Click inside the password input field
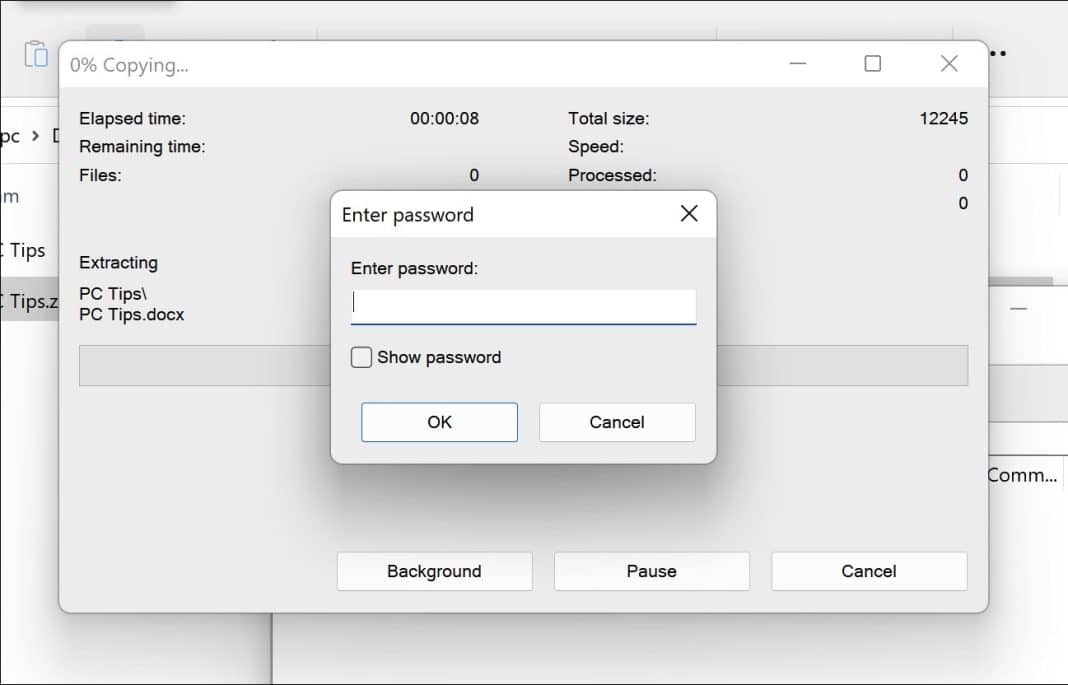1068x685 pixels. point(523,307)
